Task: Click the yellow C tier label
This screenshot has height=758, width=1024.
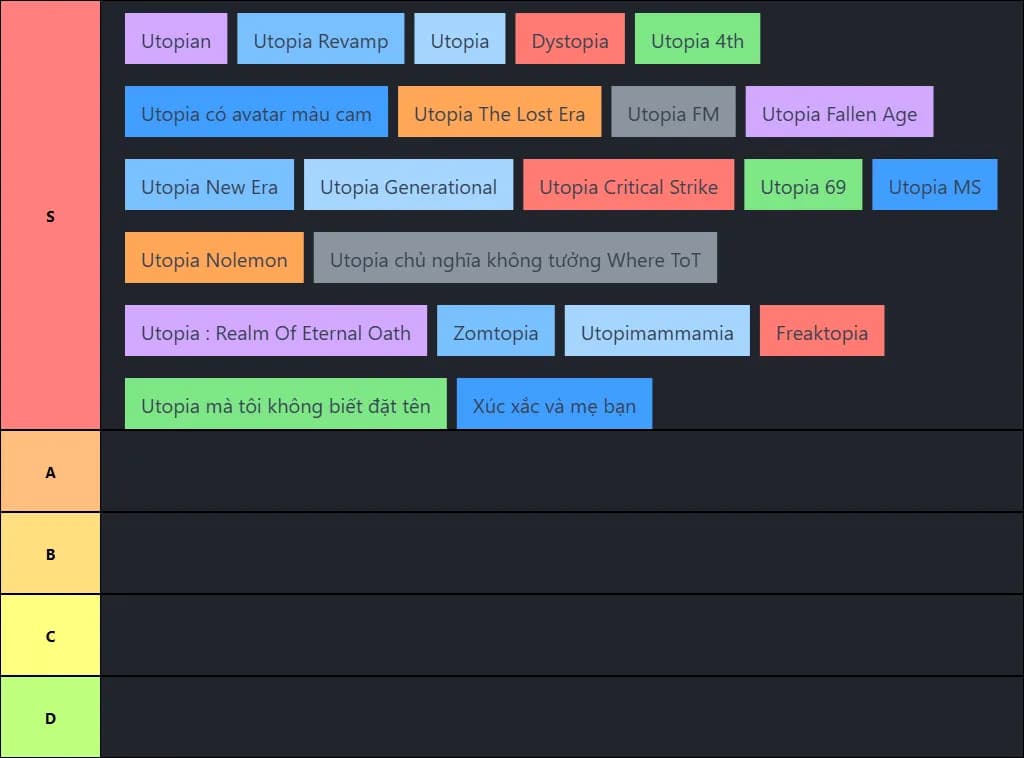Action: [51, 636]
